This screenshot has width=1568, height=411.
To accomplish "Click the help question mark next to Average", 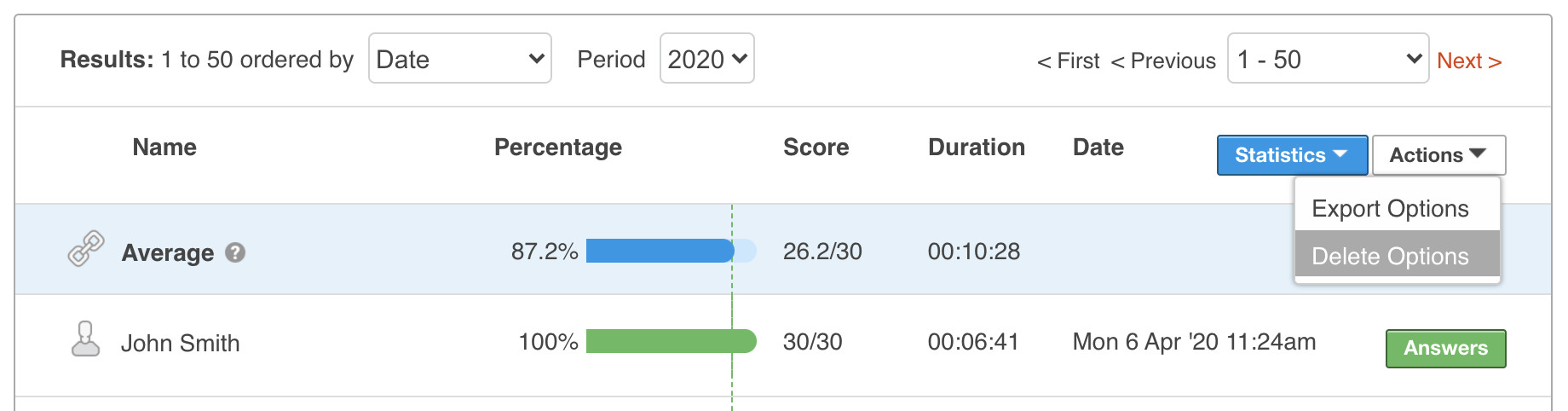I will point(235,252).
